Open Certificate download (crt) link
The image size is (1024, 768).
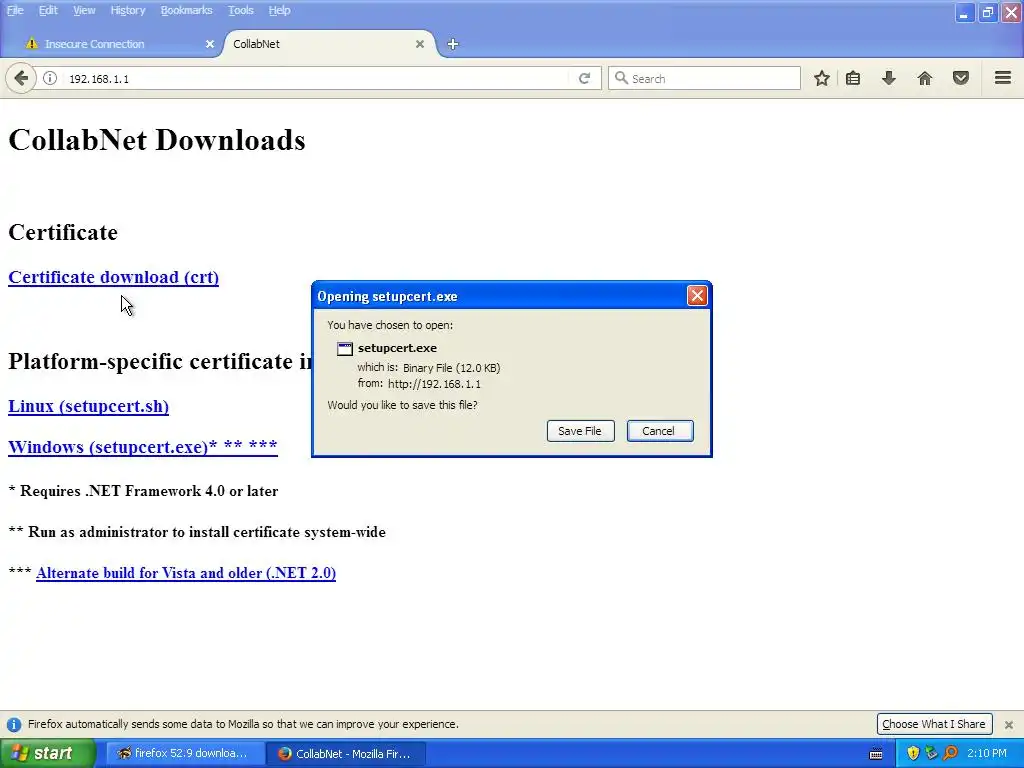114,277
